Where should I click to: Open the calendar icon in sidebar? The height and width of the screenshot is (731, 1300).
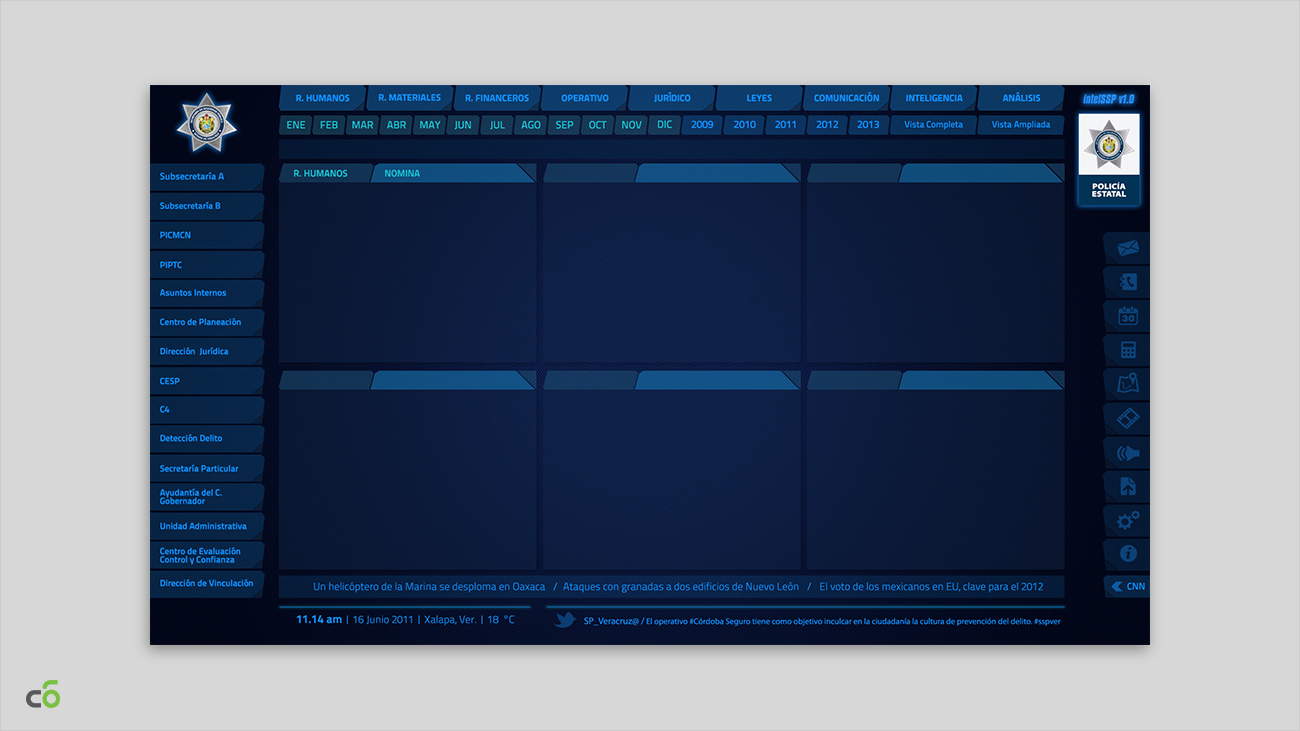click(1127, 316)
